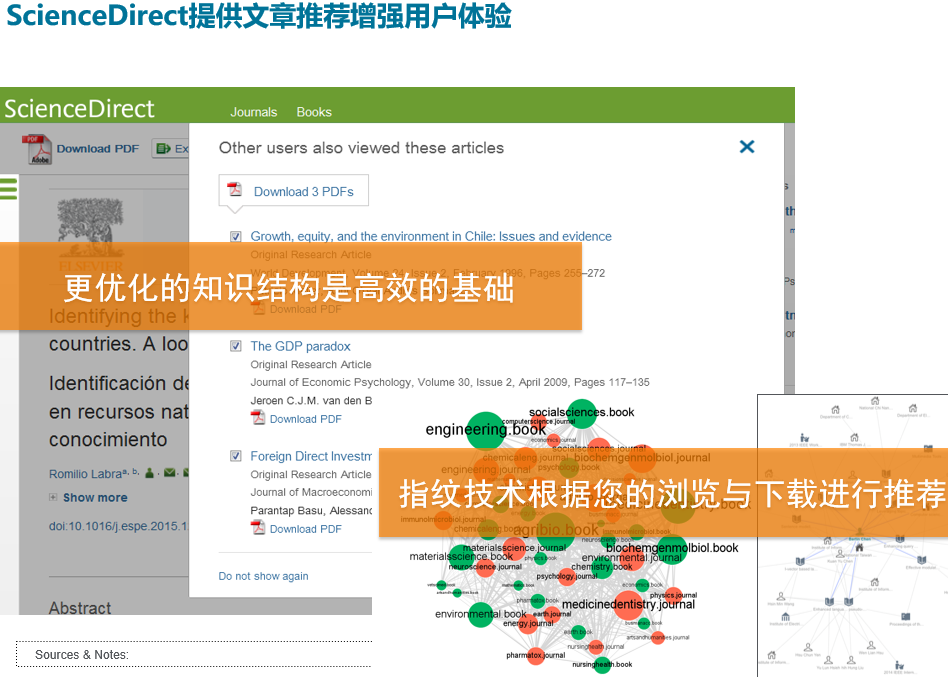Viewport: 948px width, 677px height.
Task: Open the Foreign Direct Investment article link
Action: tap(311, 456)
